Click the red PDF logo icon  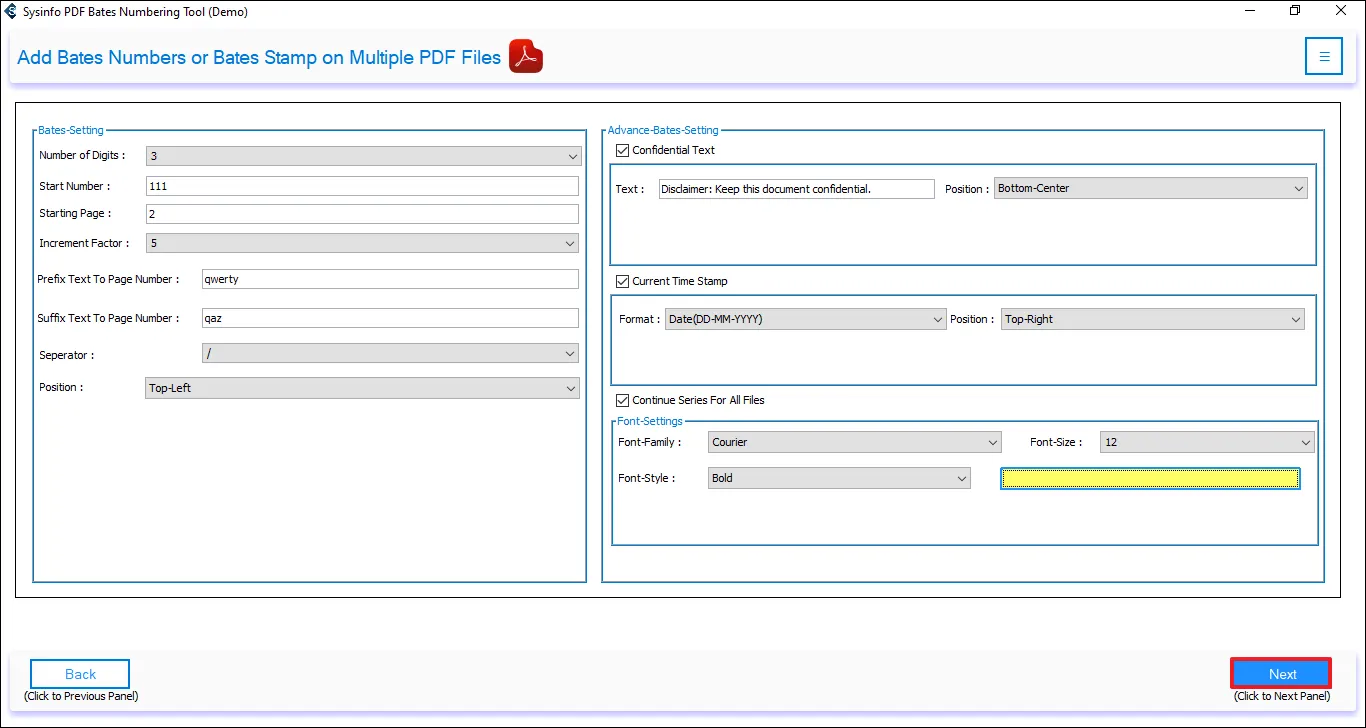coord(526,57)
